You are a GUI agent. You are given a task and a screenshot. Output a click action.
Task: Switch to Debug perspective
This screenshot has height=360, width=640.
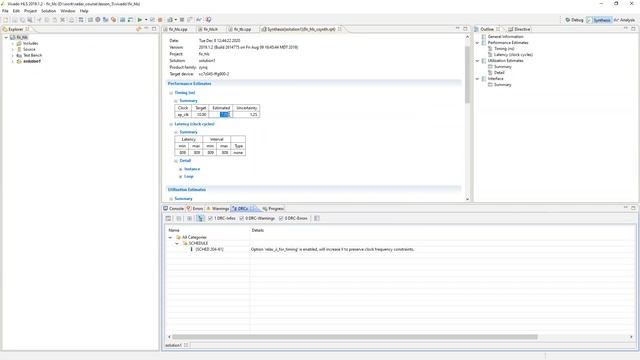574,20
